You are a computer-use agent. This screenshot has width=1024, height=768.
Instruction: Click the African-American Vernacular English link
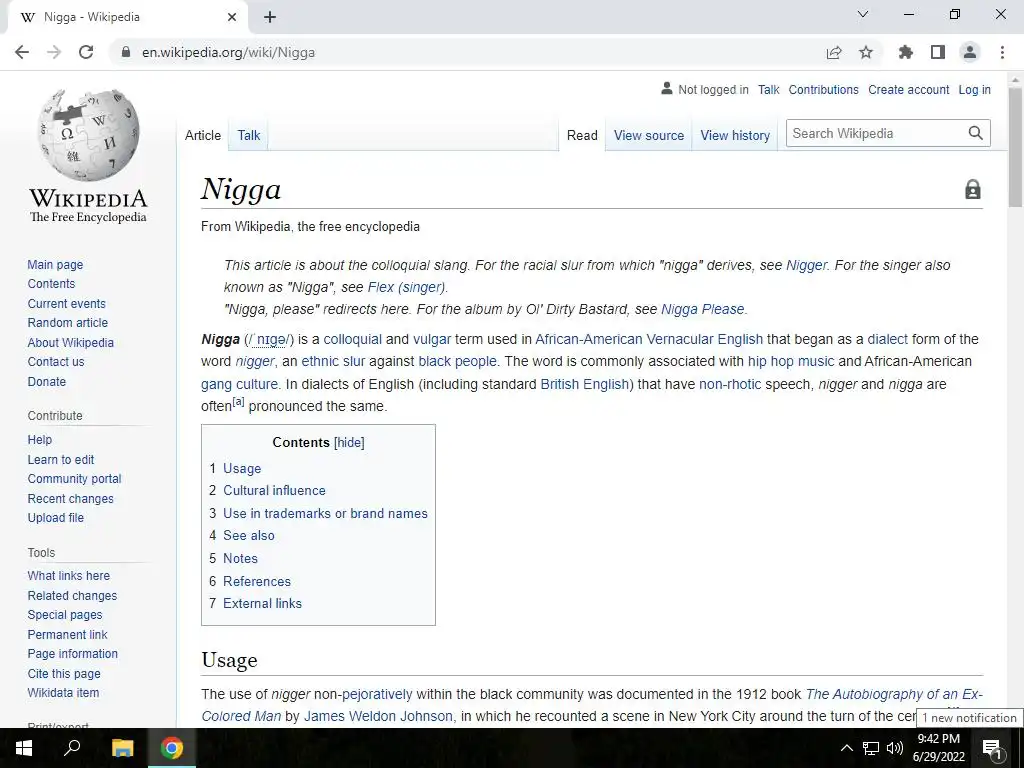tap(649, 339)
